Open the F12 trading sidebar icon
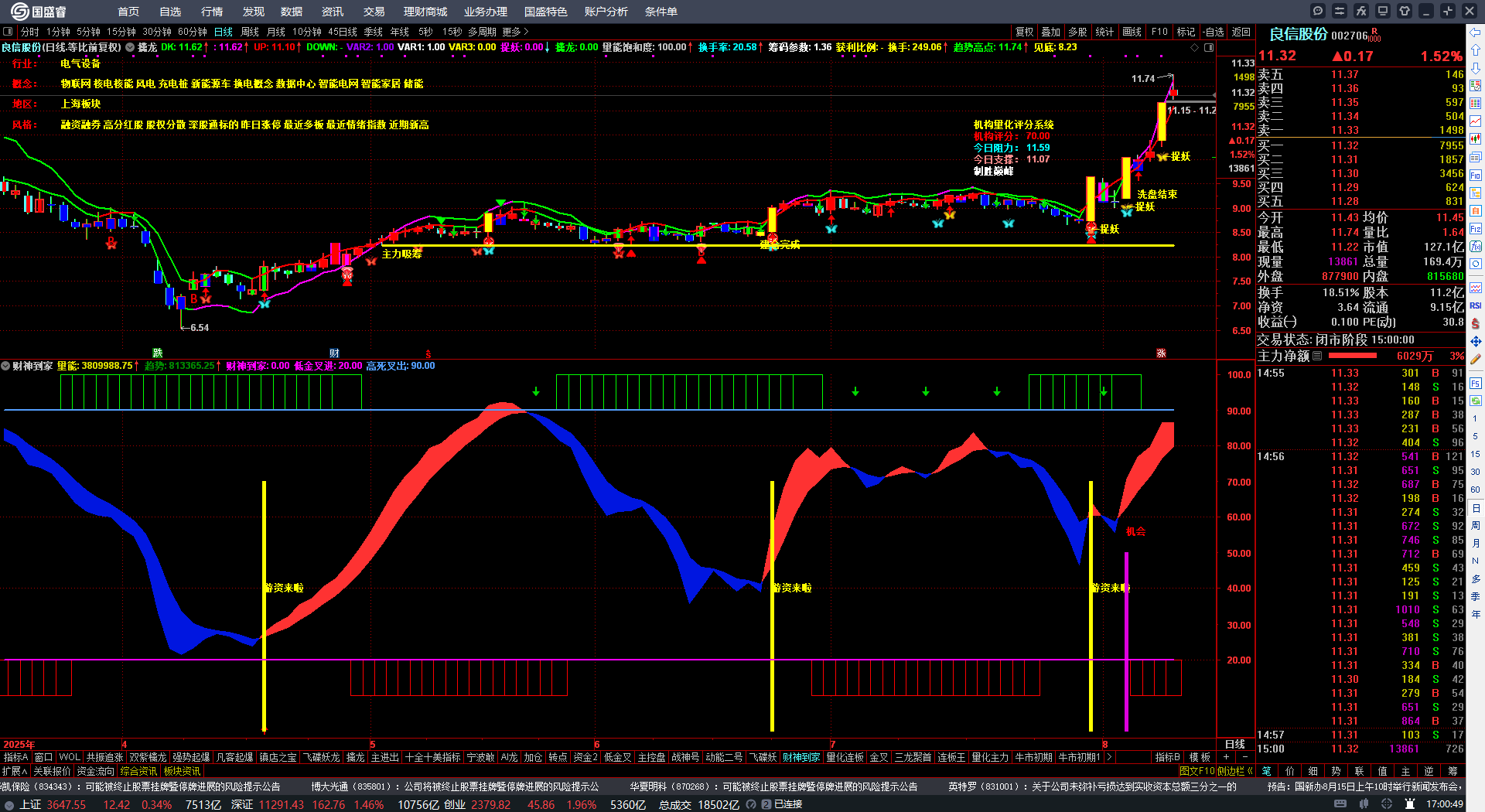The width and height of the screenshot is (1485, 812). click(x=1476, y=229)
